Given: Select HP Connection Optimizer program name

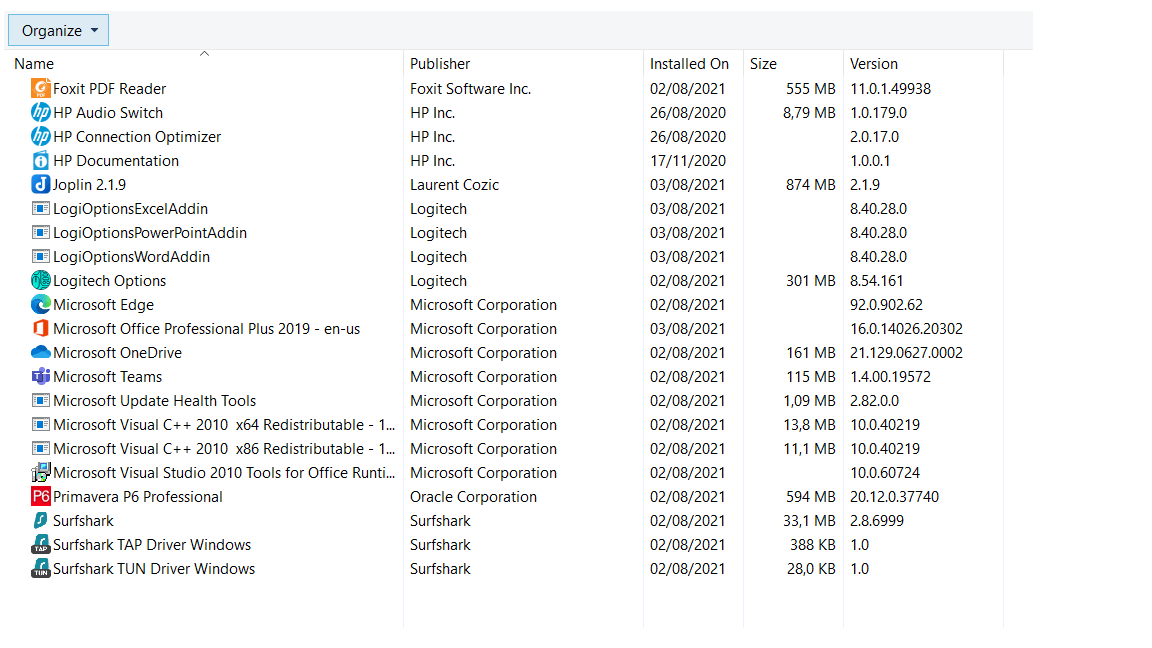Looking at the screenshot, I should click(137, 137).
